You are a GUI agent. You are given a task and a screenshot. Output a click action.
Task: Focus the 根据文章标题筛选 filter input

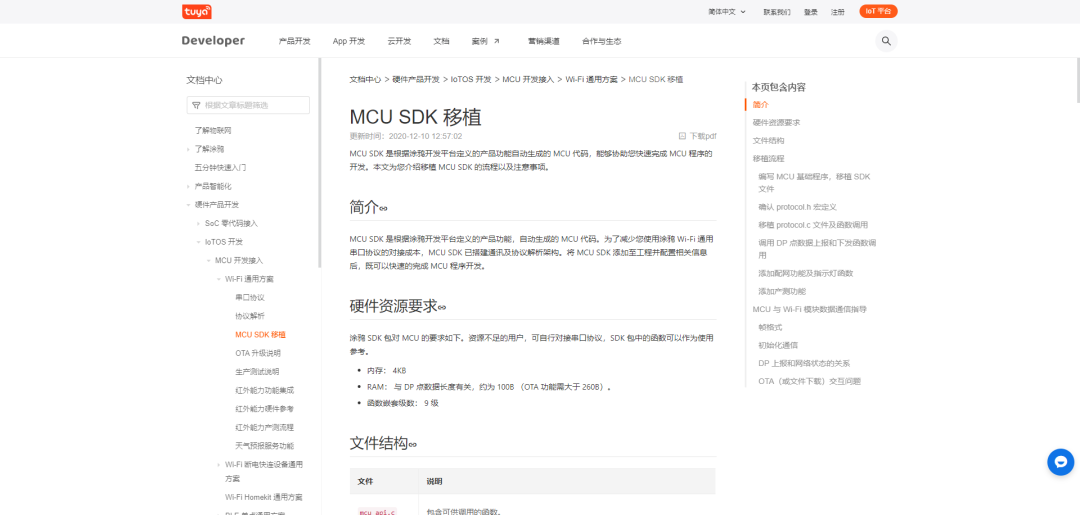pos(248,105)
